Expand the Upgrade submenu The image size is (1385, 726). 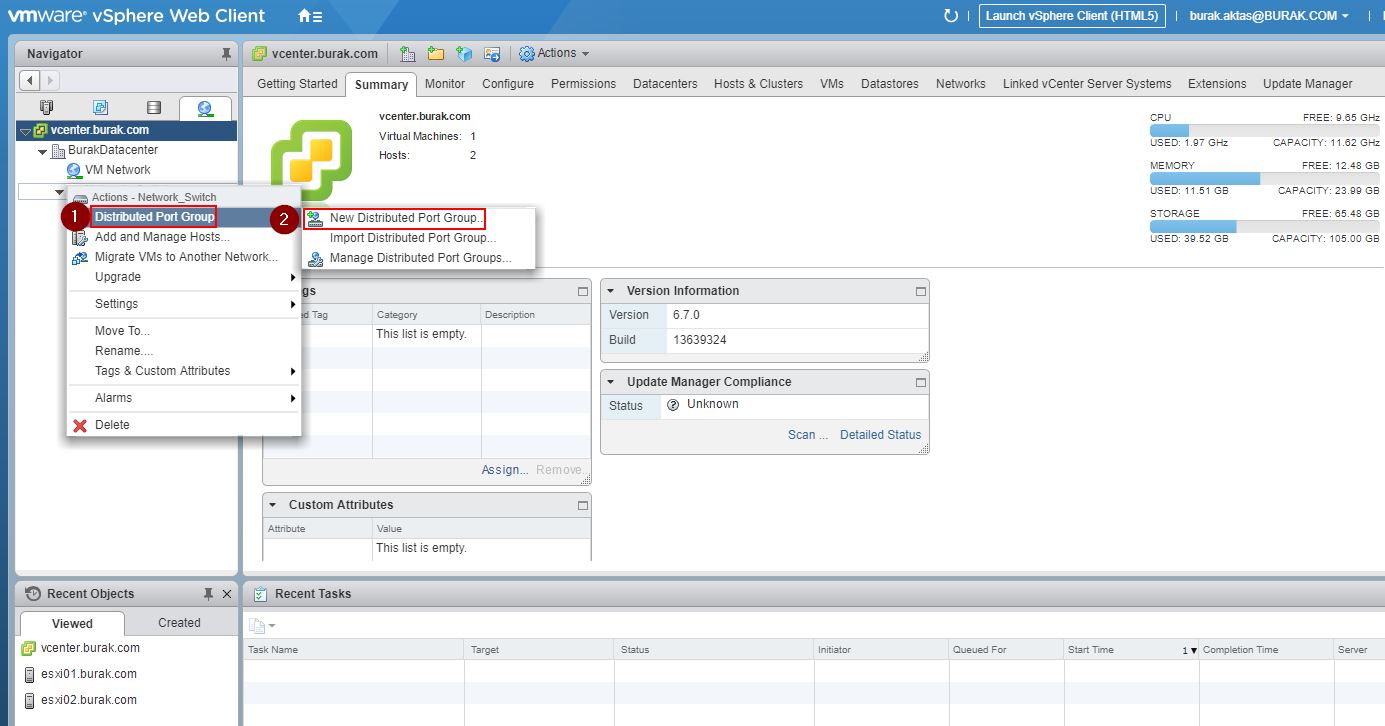click(293, 277)
